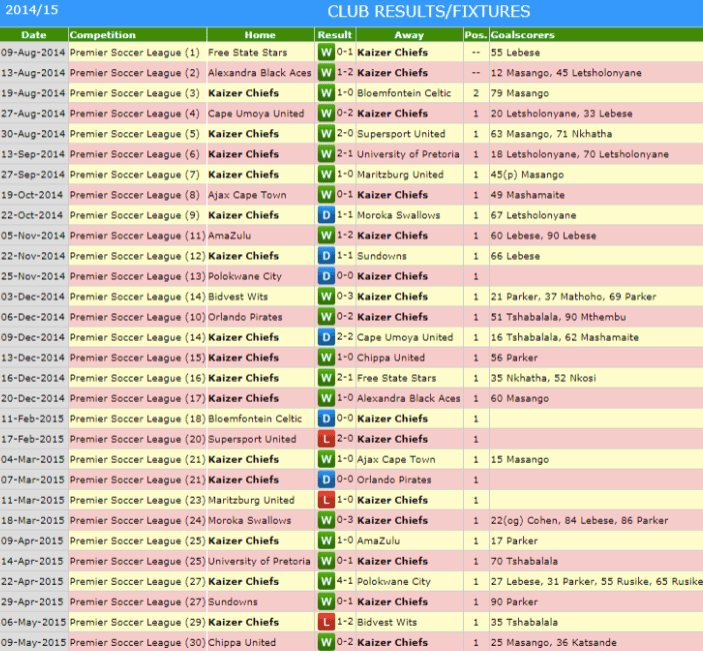Click red L icon in 11-Mar-2015 Maritzburg row
This screenshot has width=703, height=651.
[326, 500]
